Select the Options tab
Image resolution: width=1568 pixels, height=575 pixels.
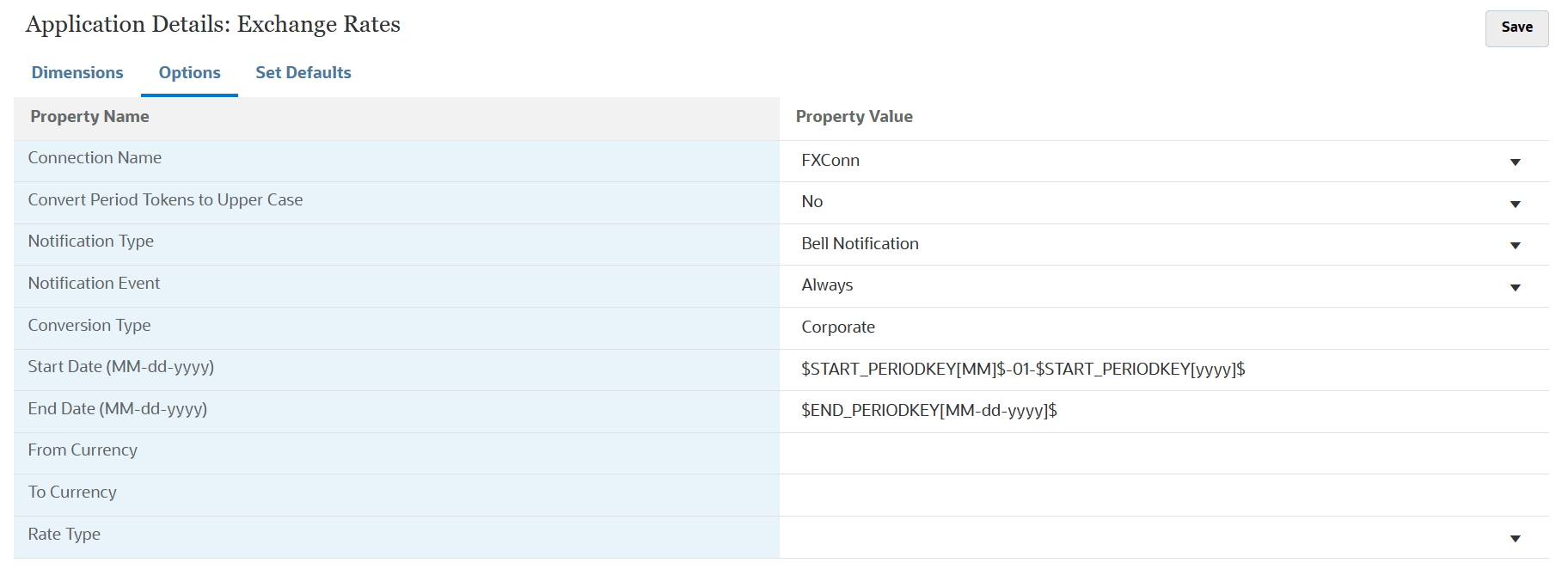coord(189,73)
